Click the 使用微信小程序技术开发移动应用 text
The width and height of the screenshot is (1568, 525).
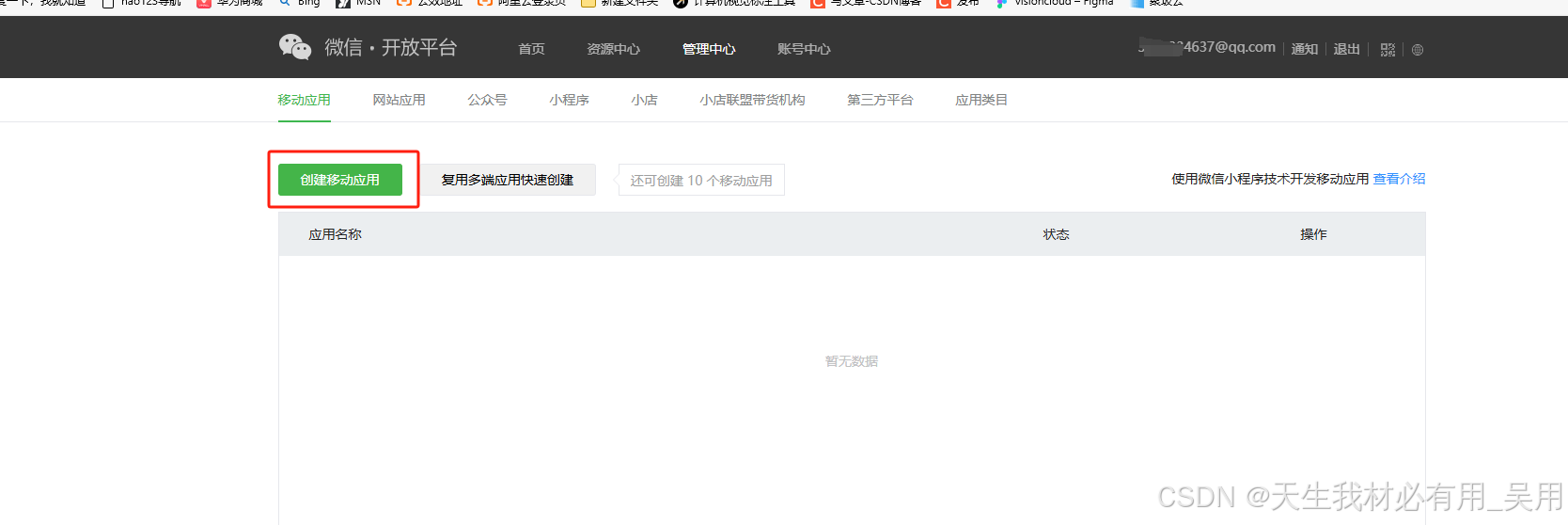tap(1270, 179)
